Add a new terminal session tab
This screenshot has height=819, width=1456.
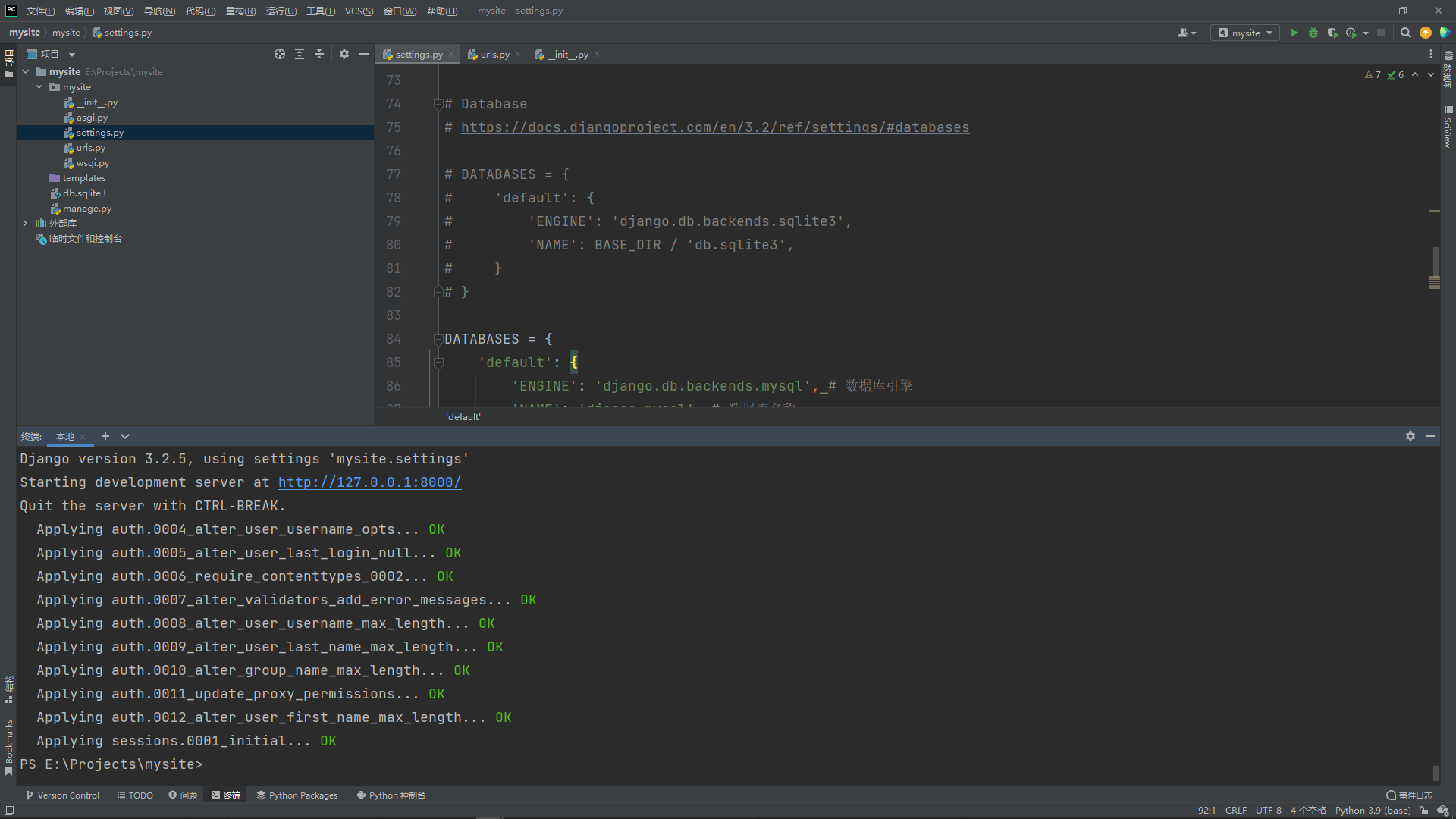[105, 436]
